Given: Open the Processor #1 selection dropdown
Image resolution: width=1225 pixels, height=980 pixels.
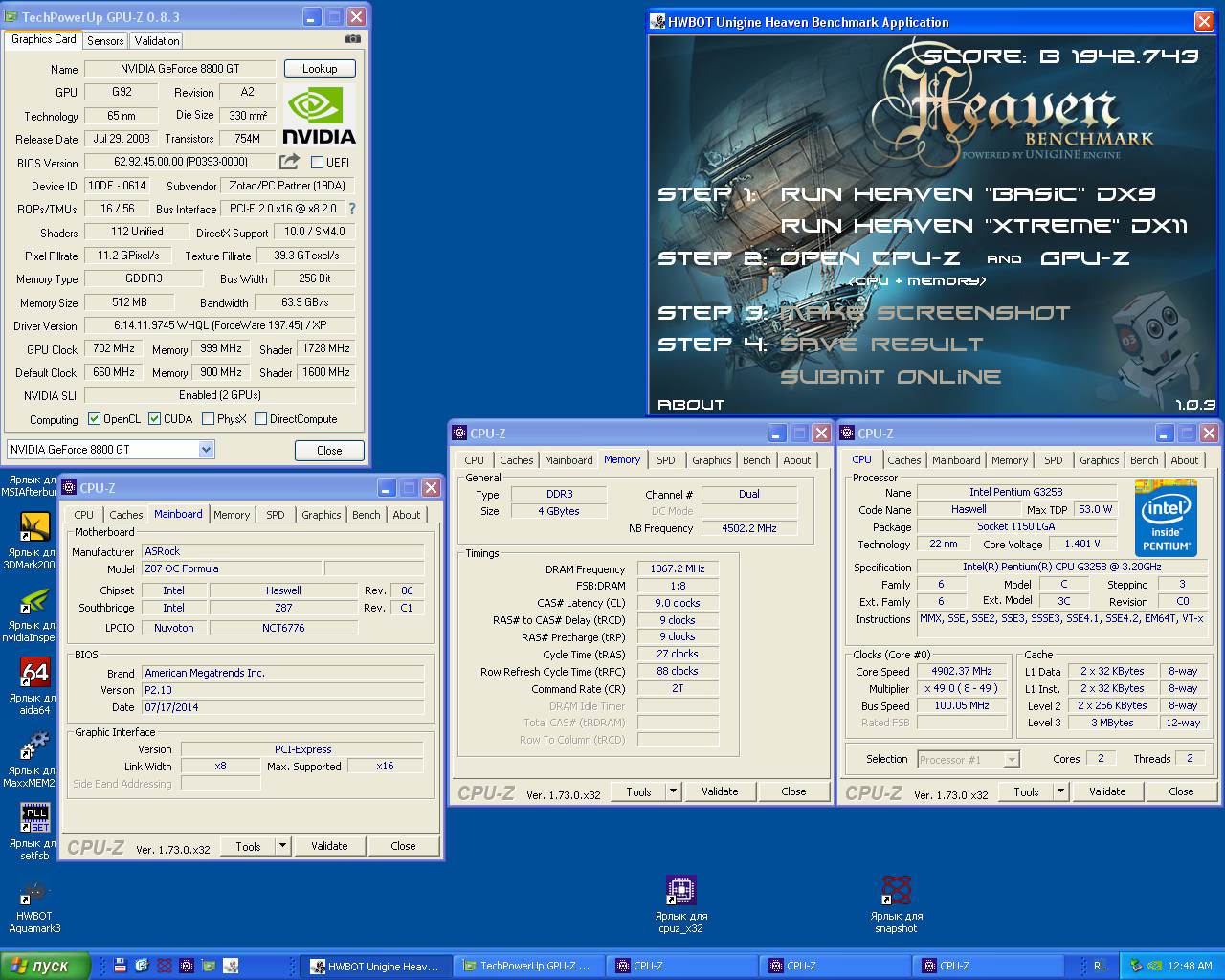Looking at the screenshot, I should point(969,759).
